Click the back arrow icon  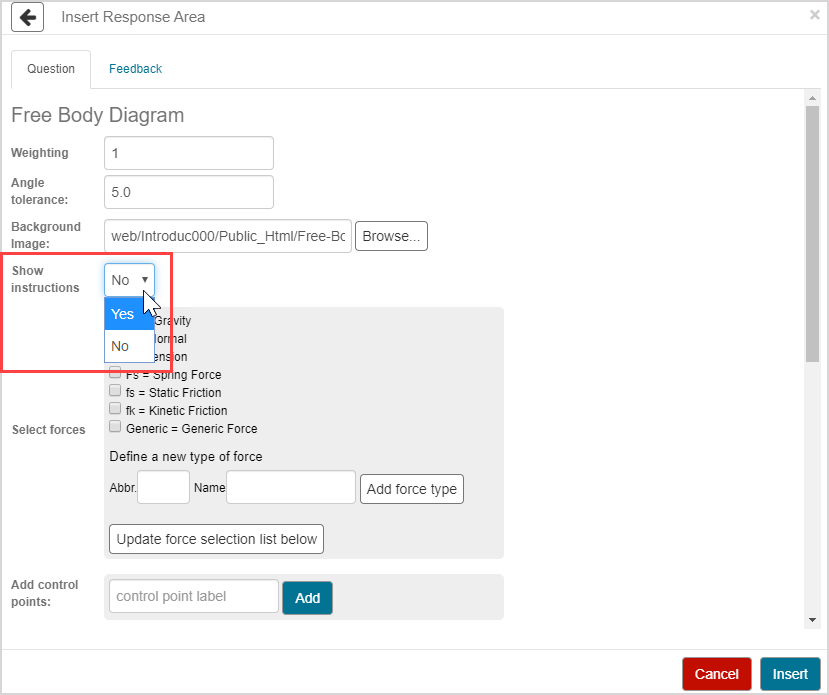pos(27,17)
